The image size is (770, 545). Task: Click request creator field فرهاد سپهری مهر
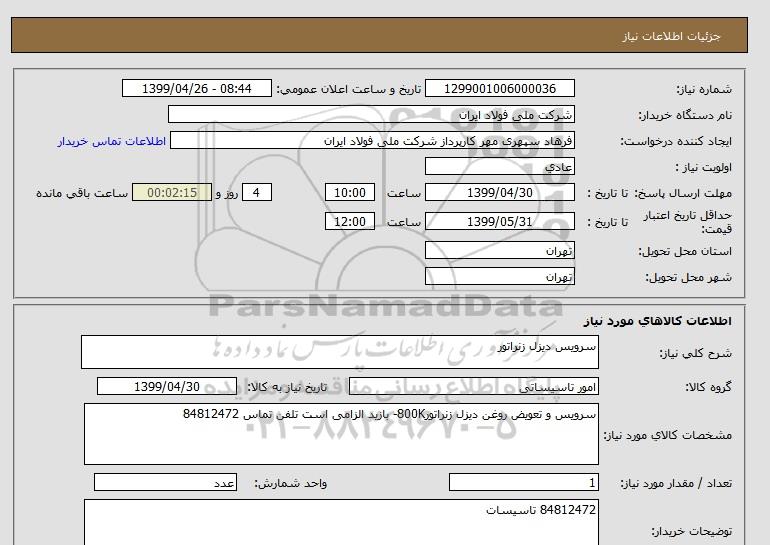(372, 141)
